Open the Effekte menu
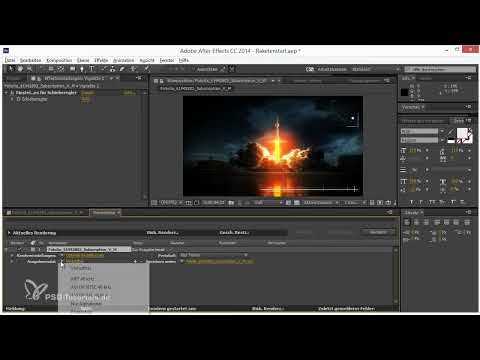 [101, 60]
